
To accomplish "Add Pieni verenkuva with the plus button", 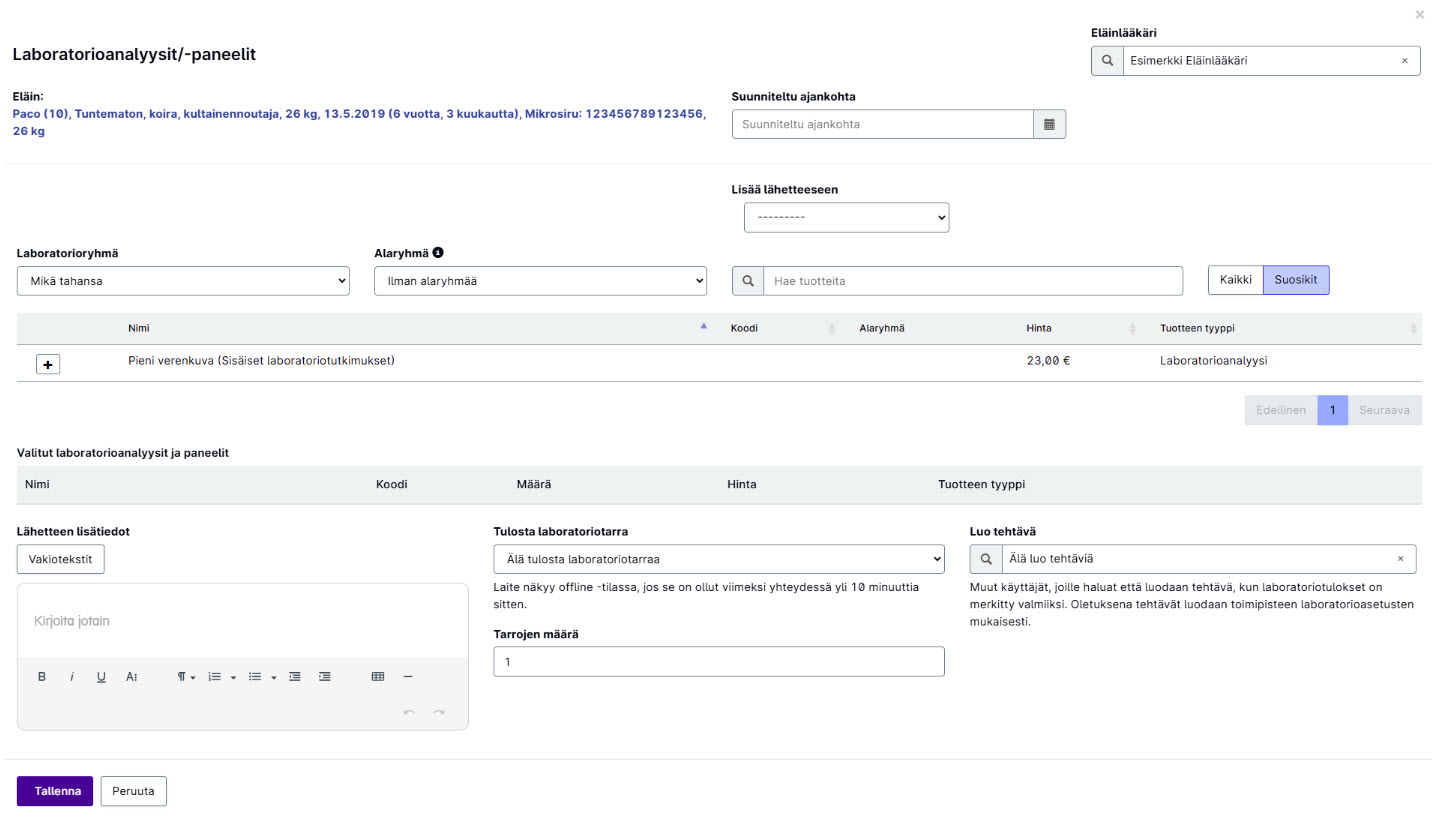I will 48,365.
